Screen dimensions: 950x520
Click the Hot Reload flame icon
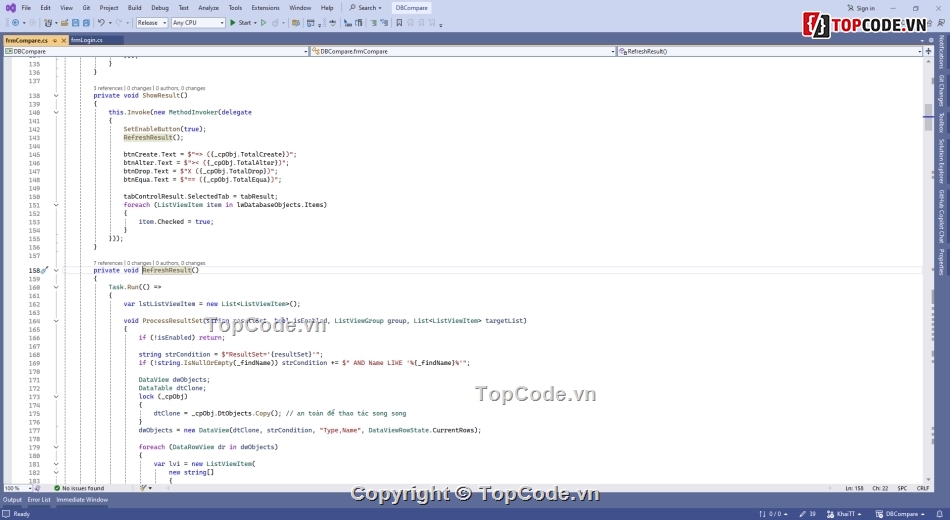tap(275, 22)
